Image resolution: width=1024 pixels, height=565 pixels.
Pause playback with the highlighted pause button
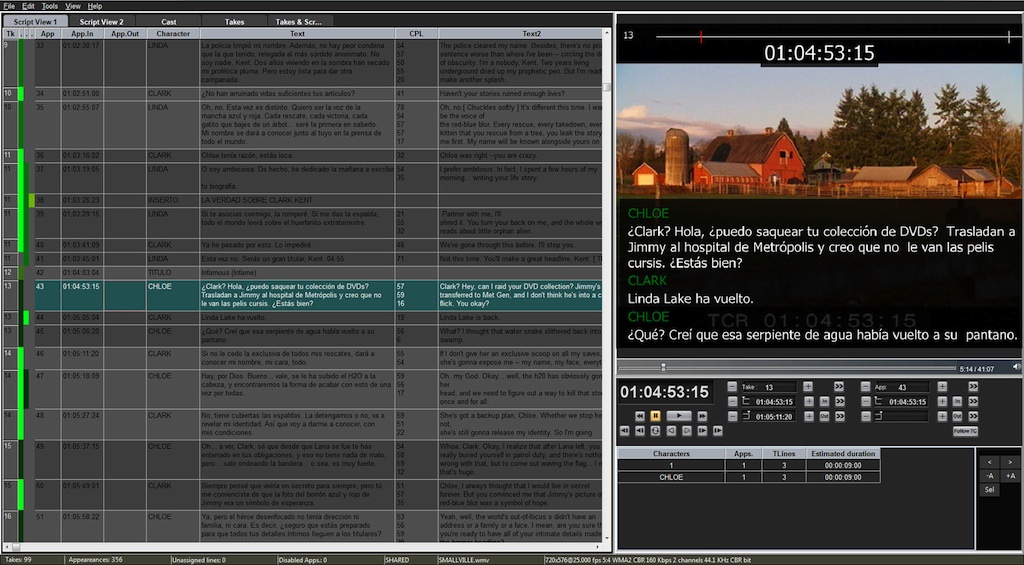[656, 416]
